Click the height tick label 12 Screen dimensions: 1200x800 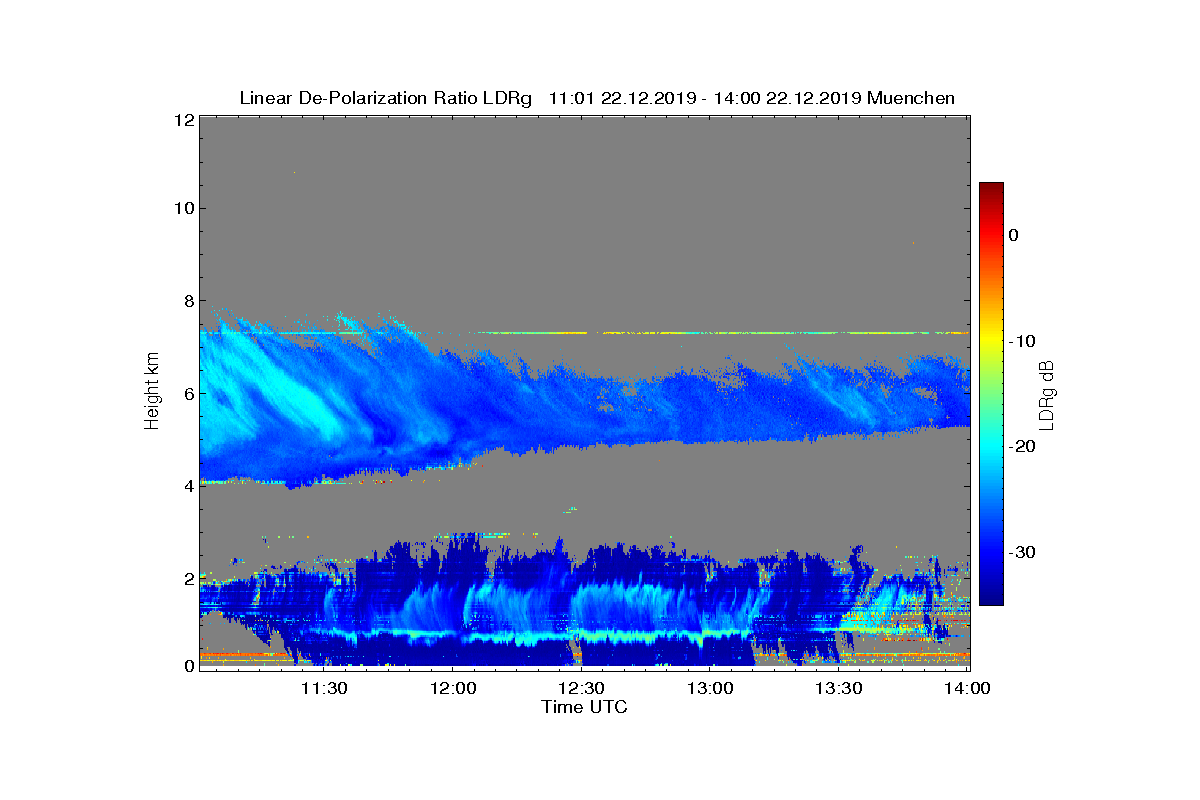tap(183, 120)
